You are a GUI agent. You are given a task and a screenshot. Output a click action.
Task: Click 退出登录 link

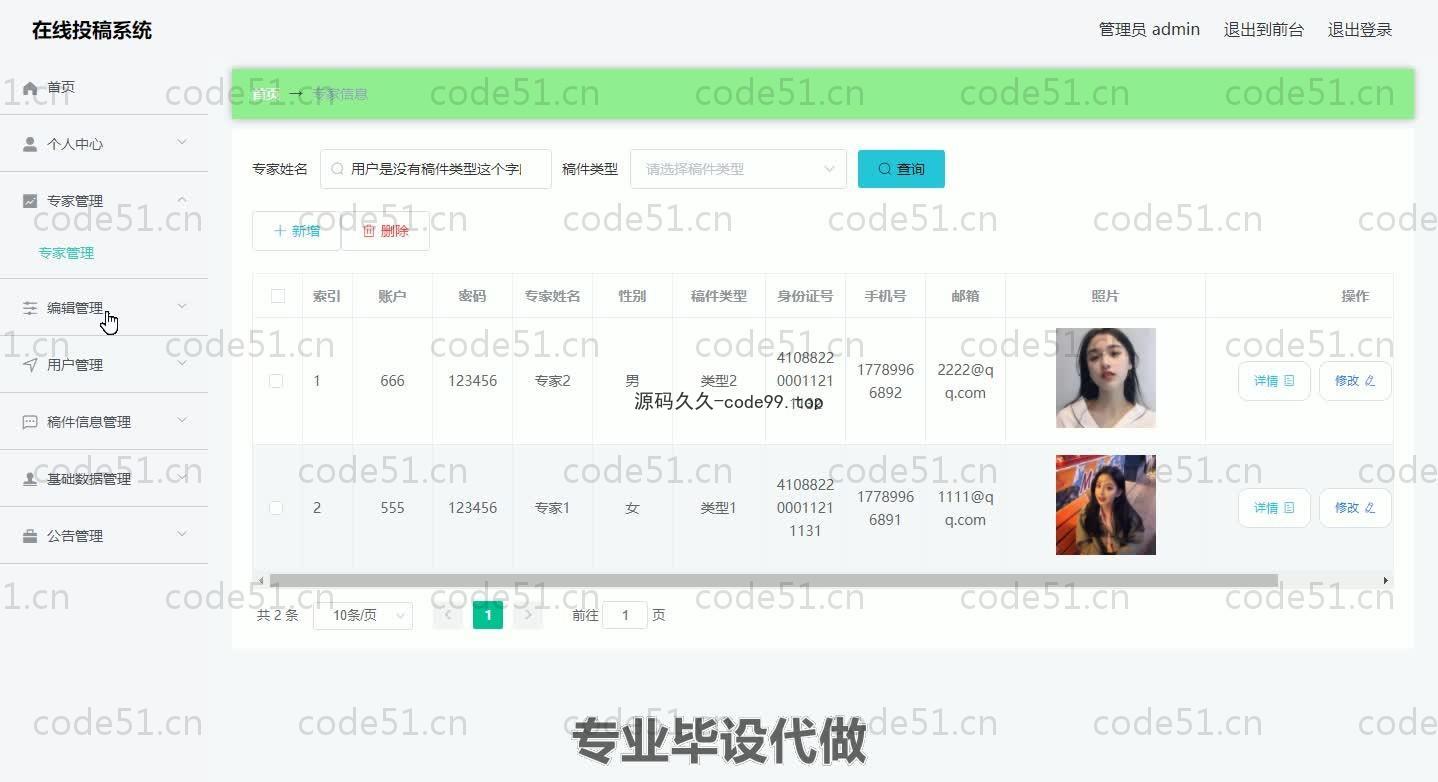(x=1360, y=30)
